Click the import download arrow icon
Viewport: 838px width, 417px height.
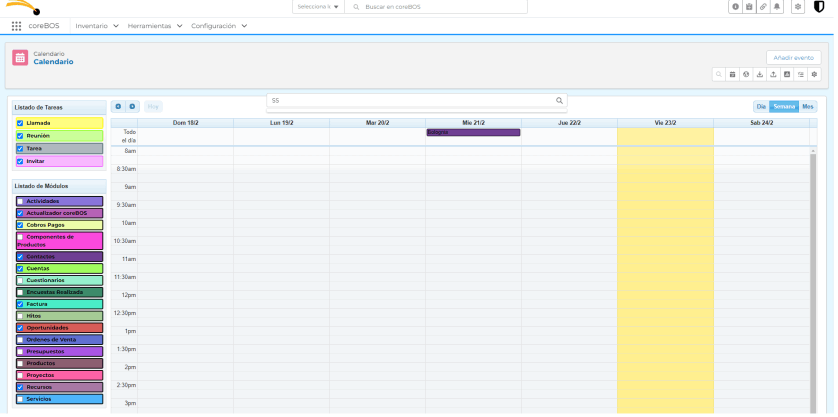[759, 74]
